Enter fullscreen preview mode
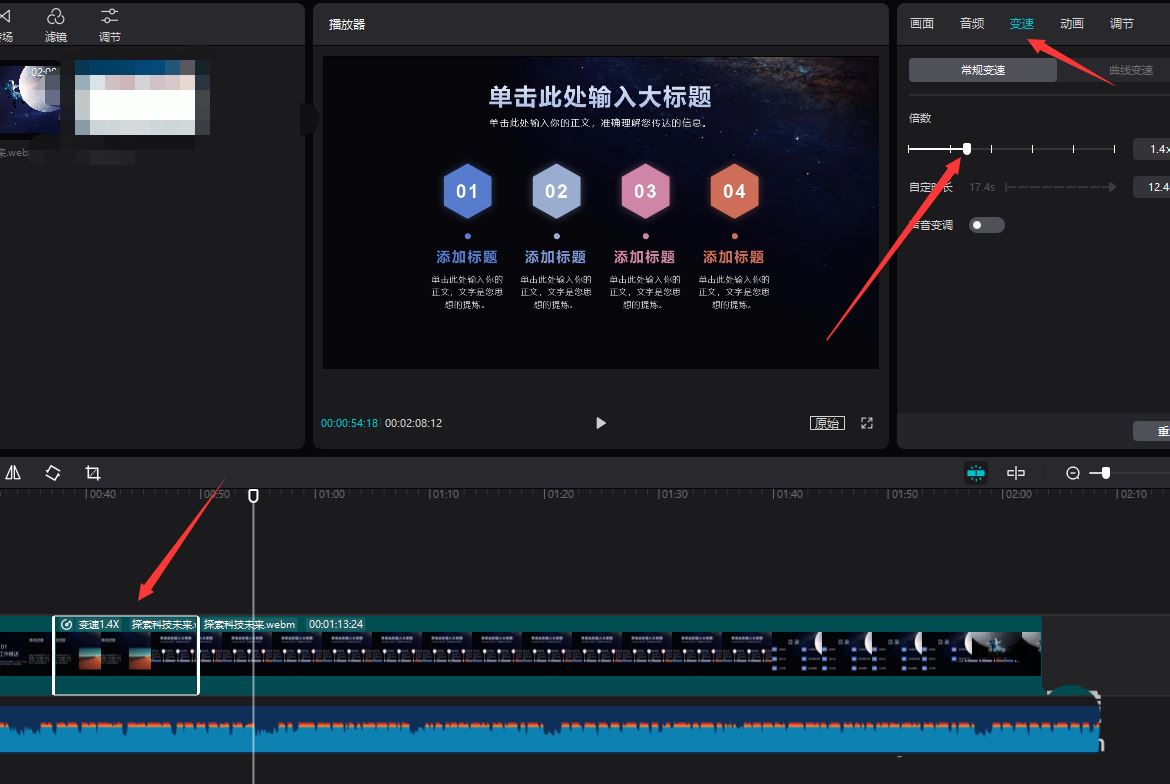1170x784 pixels. (x=866, y=423)
